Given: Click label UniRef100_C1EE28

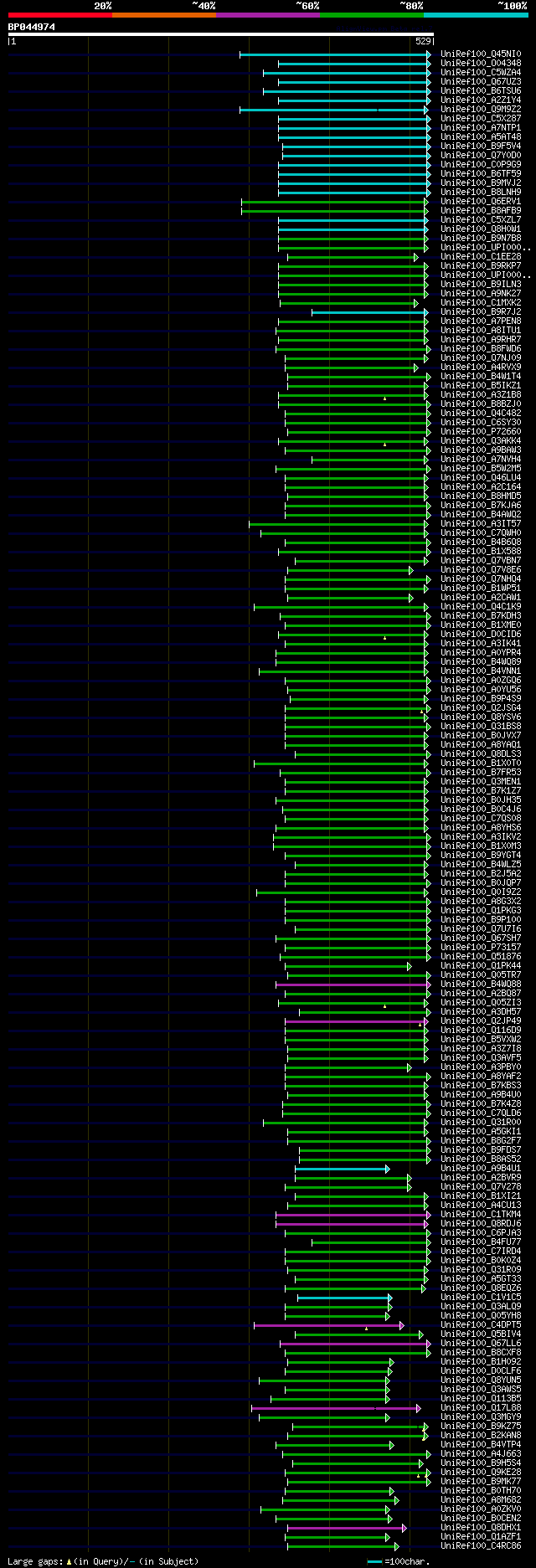Looking at the screenshot, I should click(x=481, y=257).
